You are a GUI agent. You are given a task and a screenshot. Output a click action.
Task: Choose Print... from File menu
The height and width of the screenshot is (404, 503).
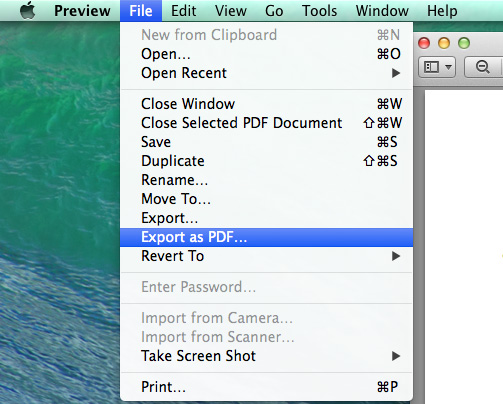[266, 387]
